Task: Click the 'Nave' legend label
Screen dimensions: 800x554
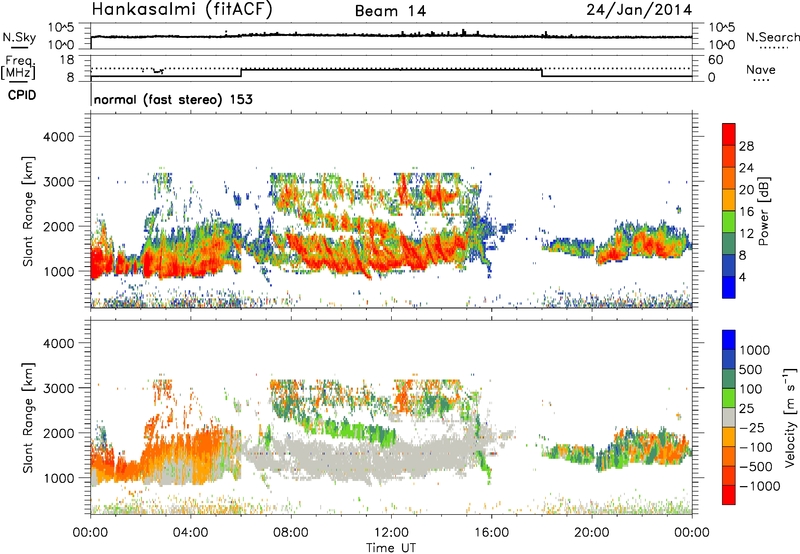Action: (x=761, y=69)
